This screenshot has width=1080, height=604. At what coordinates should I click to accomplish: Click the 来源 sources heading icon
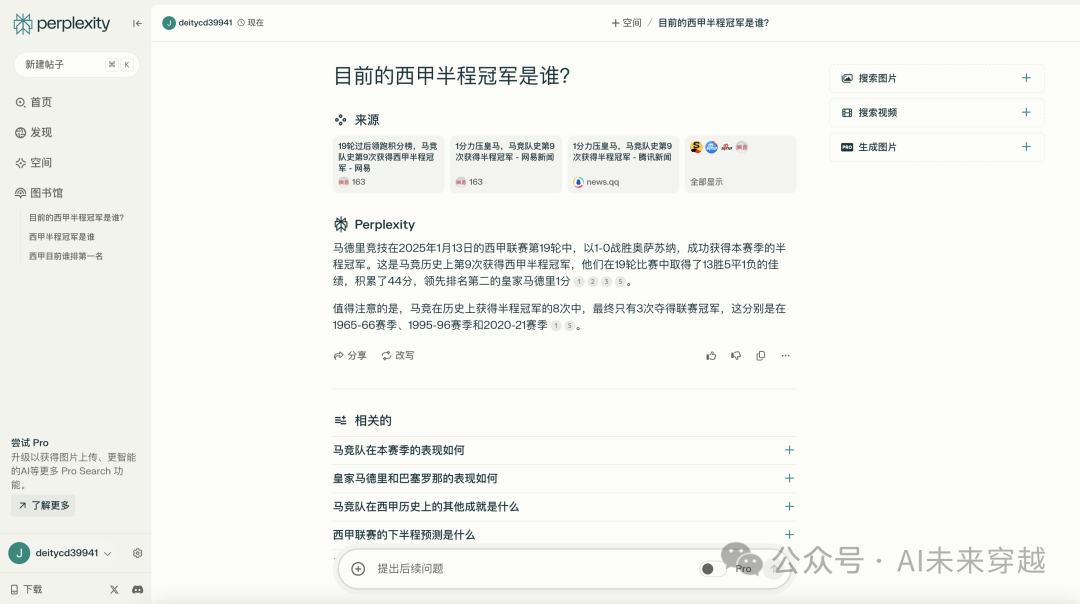[340, 120]
